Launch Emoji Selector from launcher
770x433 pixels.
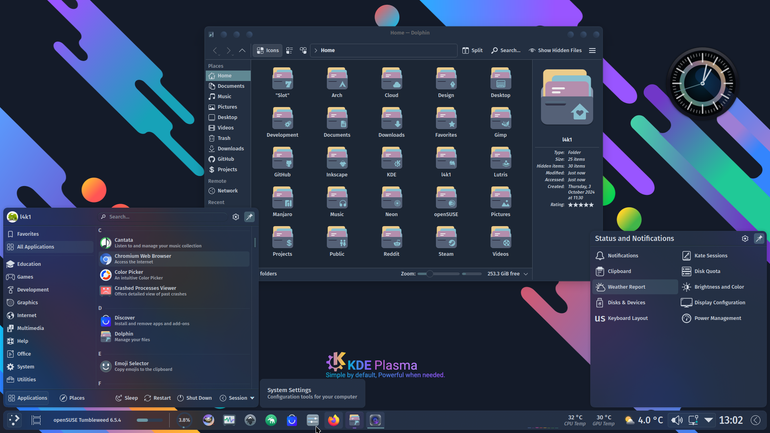point(174,366)
